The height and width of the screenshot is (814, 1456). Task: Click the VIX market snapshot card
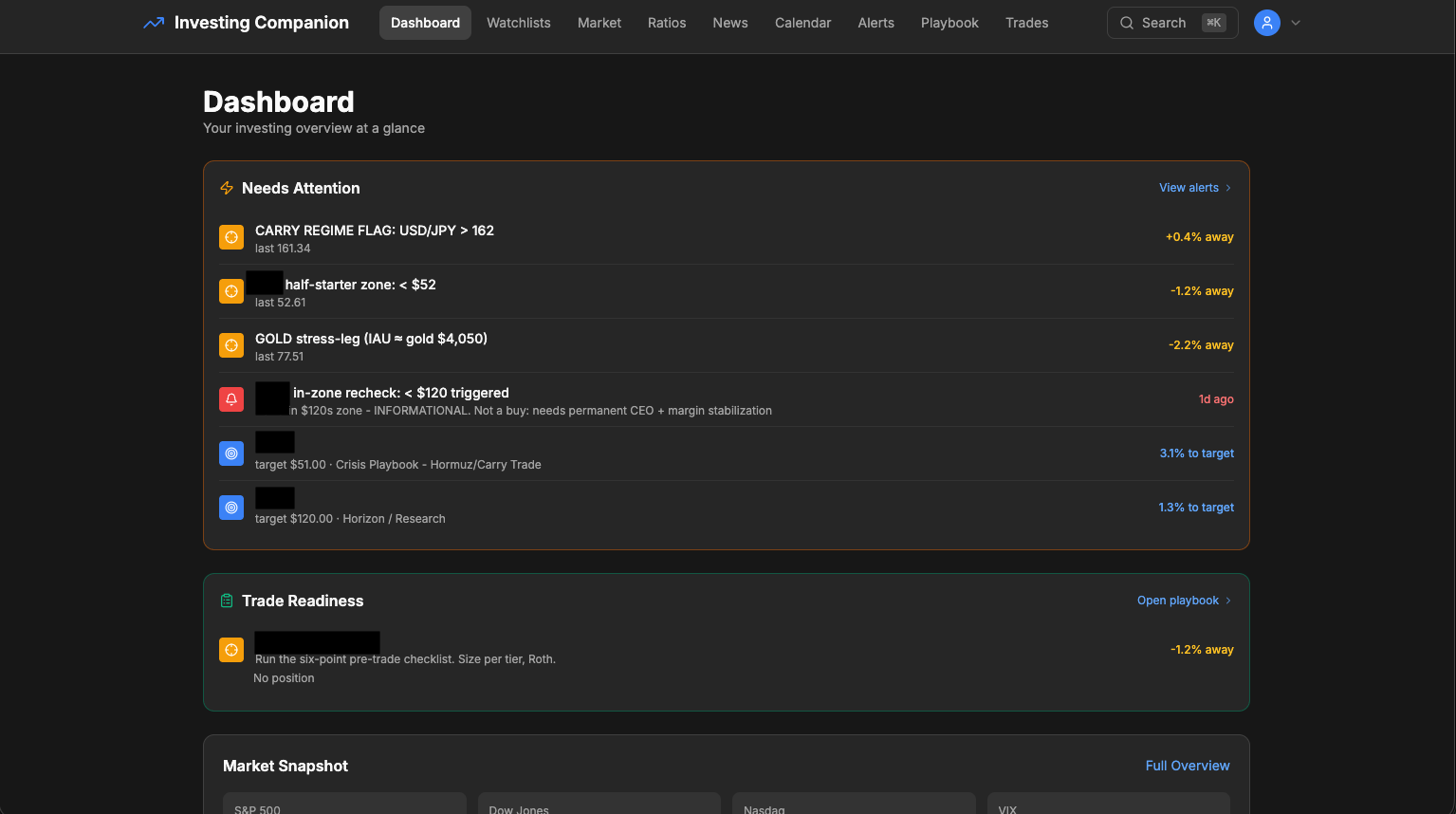click(x=1109, y=803)
